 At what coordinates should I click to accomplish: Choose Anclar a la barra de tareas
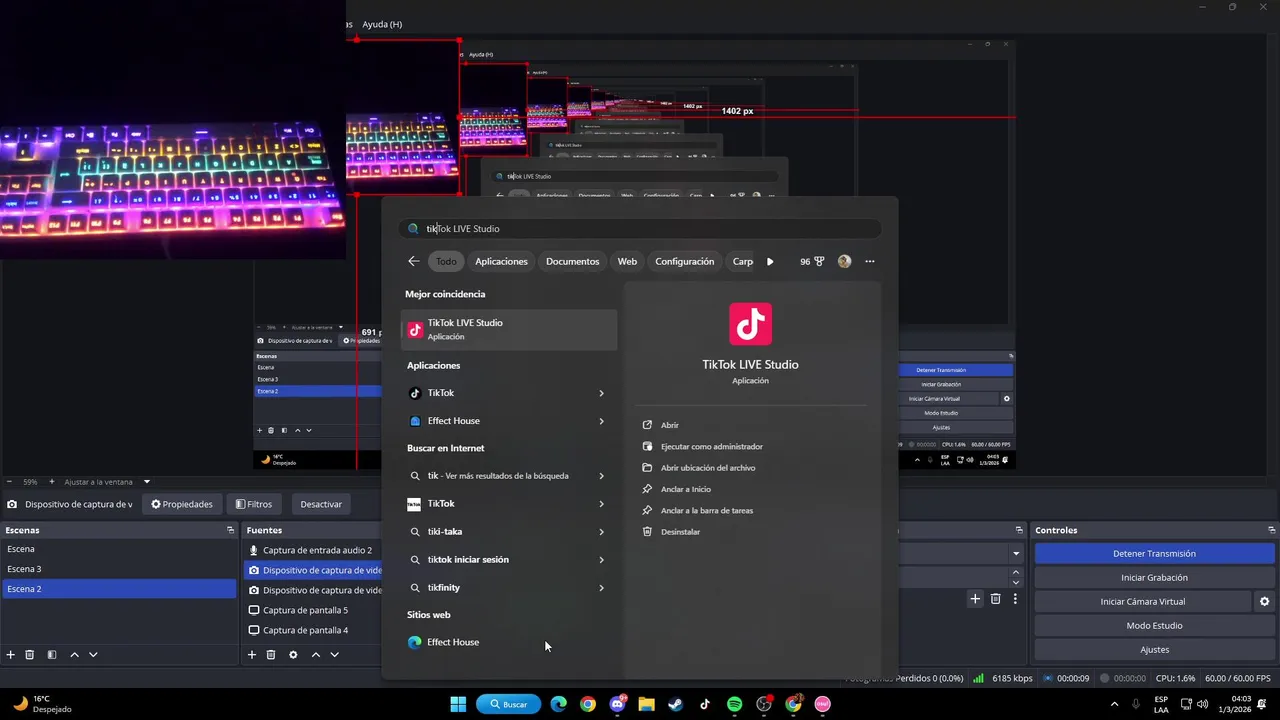click(x=706, y=511)
